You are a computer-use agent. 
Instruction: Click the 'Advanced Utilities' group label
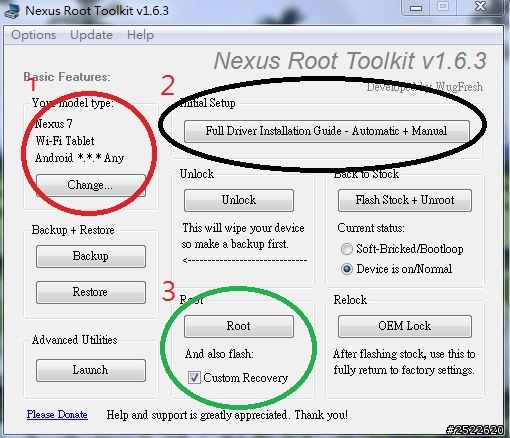[75, 340]
